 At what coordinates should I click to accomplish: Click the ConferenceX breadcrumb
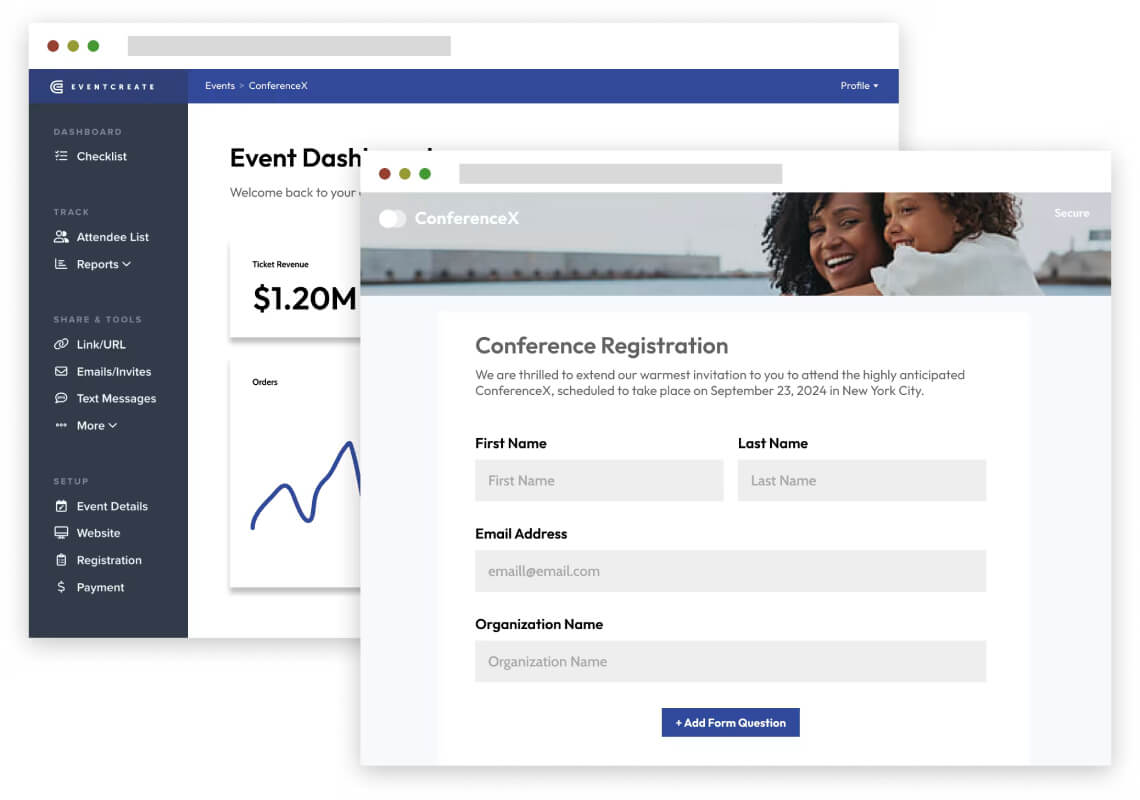pos(278,86)
